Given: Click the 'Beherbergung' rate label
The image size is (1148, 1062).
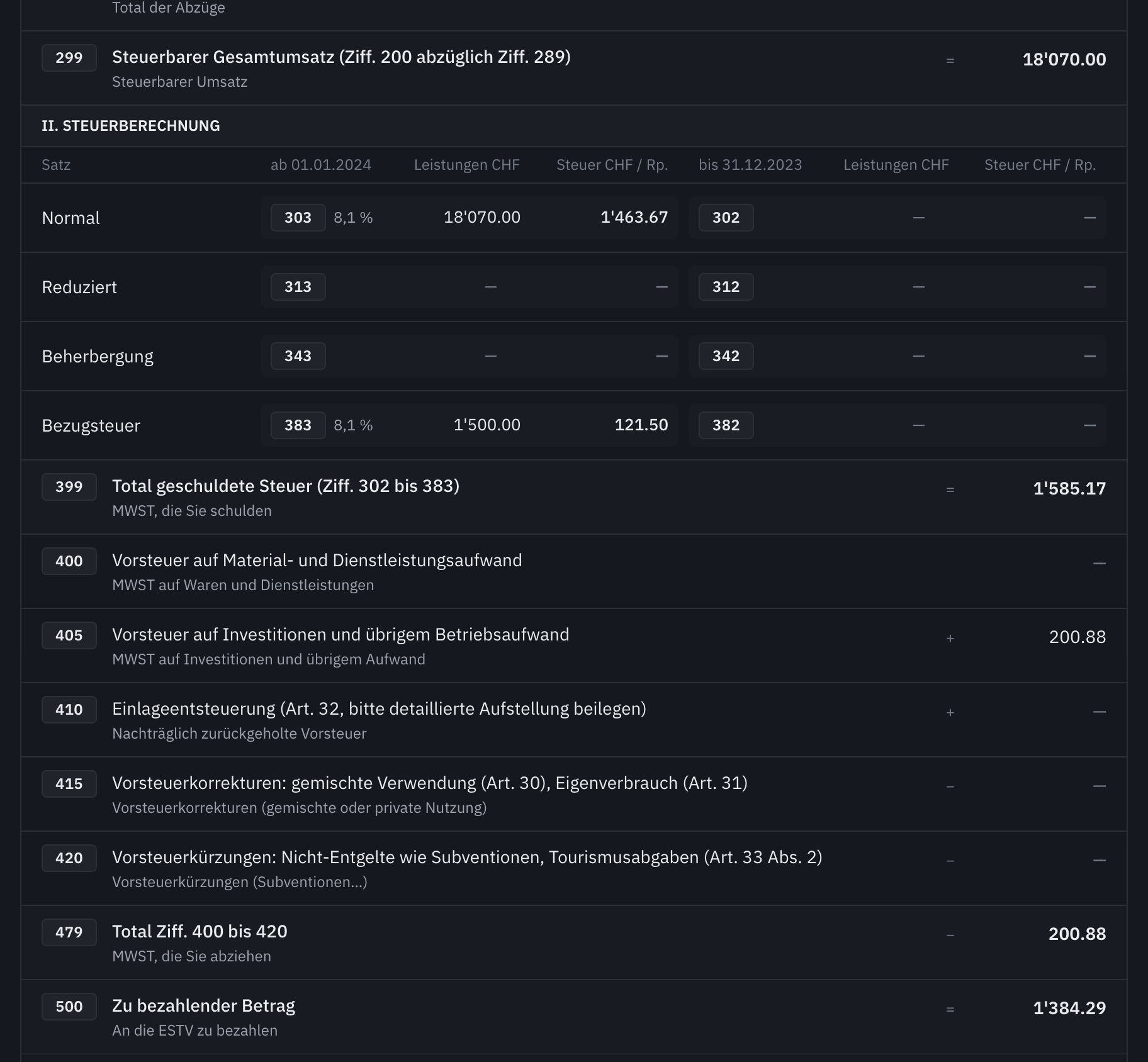Looking at the screenshot, I should [98, 357].
